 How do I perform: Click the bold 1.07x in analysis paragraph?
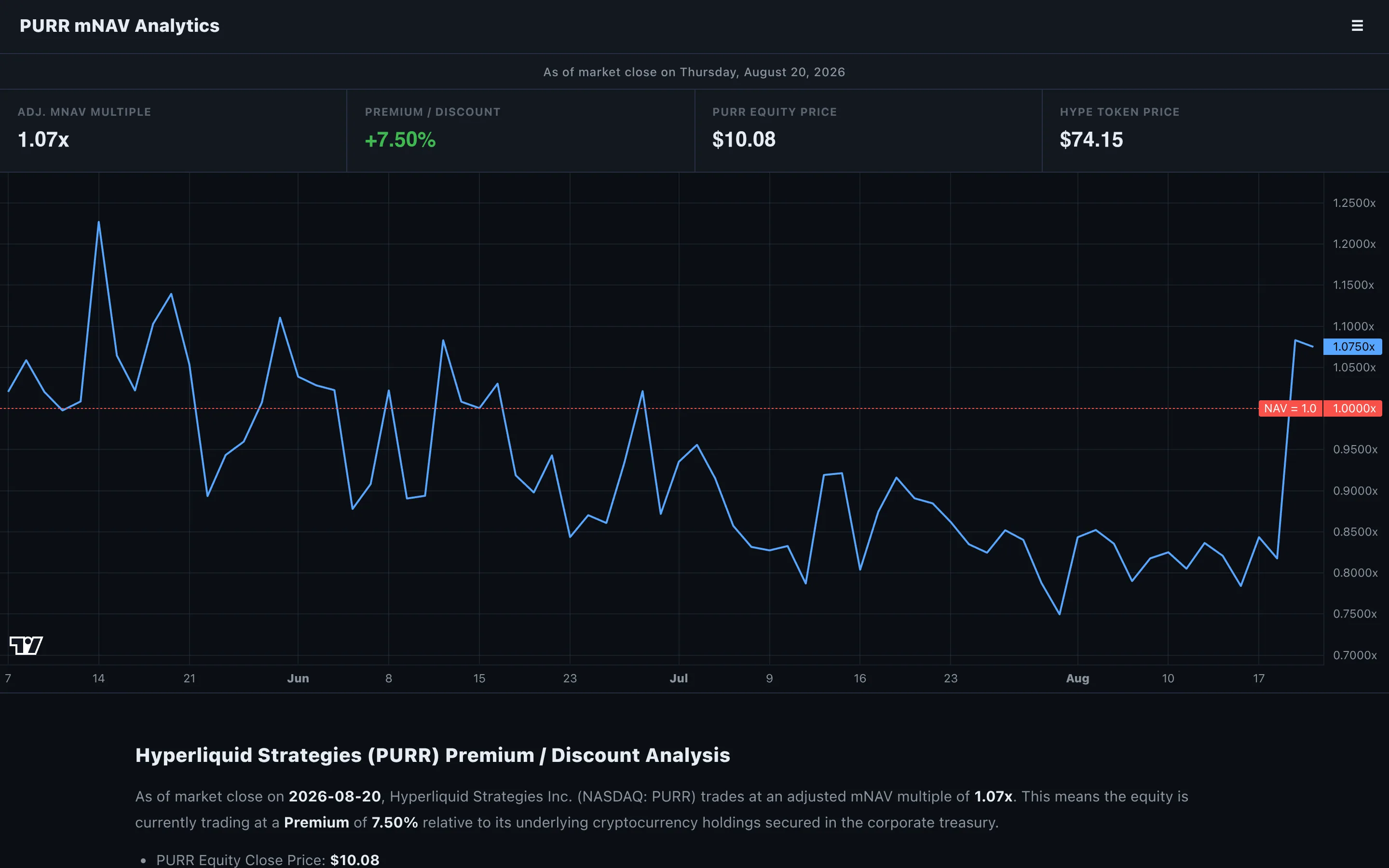pos(993,797)
